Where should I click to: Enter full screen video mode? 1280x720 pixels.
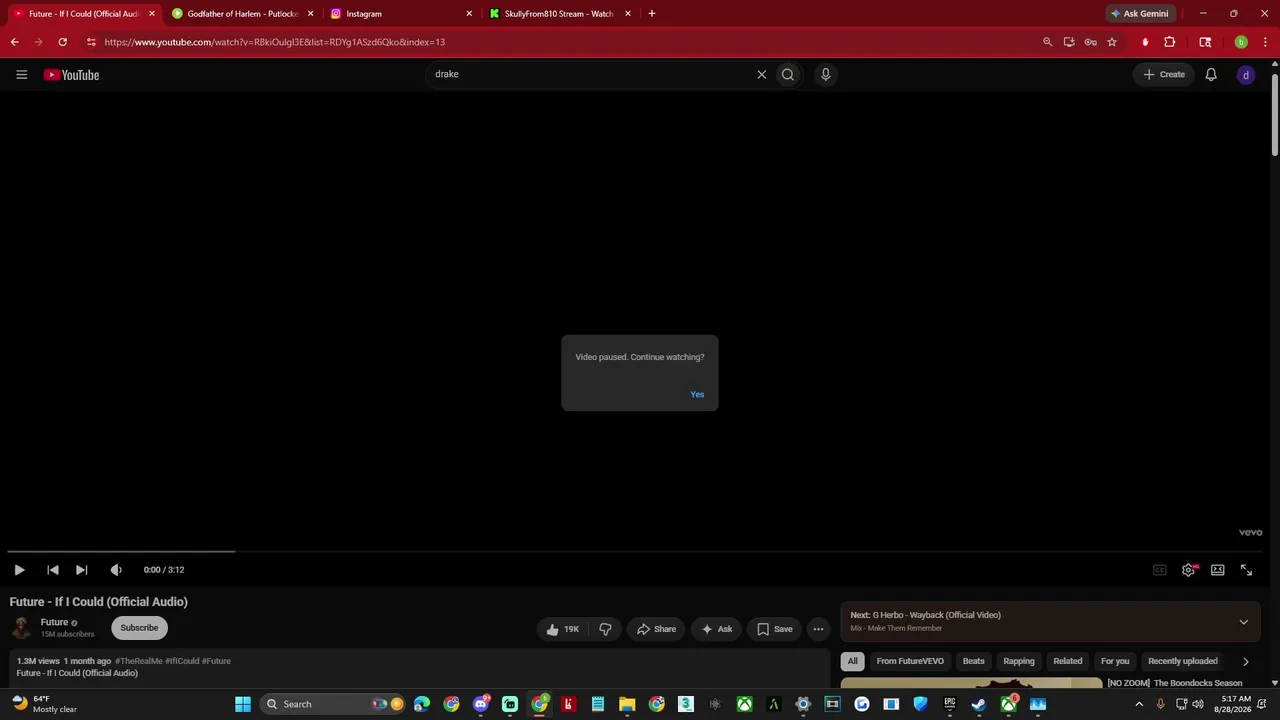1247,570
